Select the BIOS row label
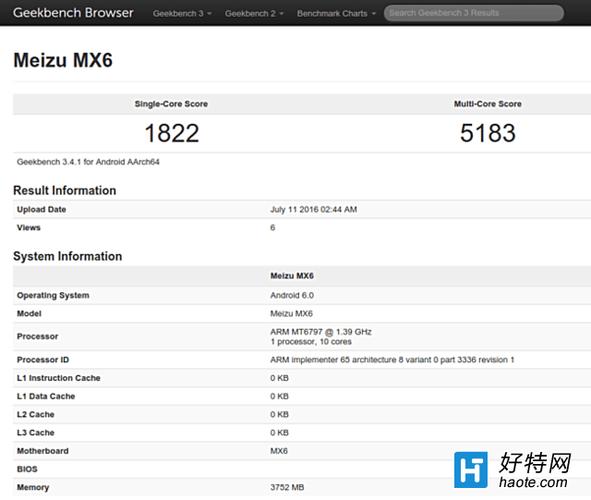Screen dimensions: 591x500 pos(27,469)
